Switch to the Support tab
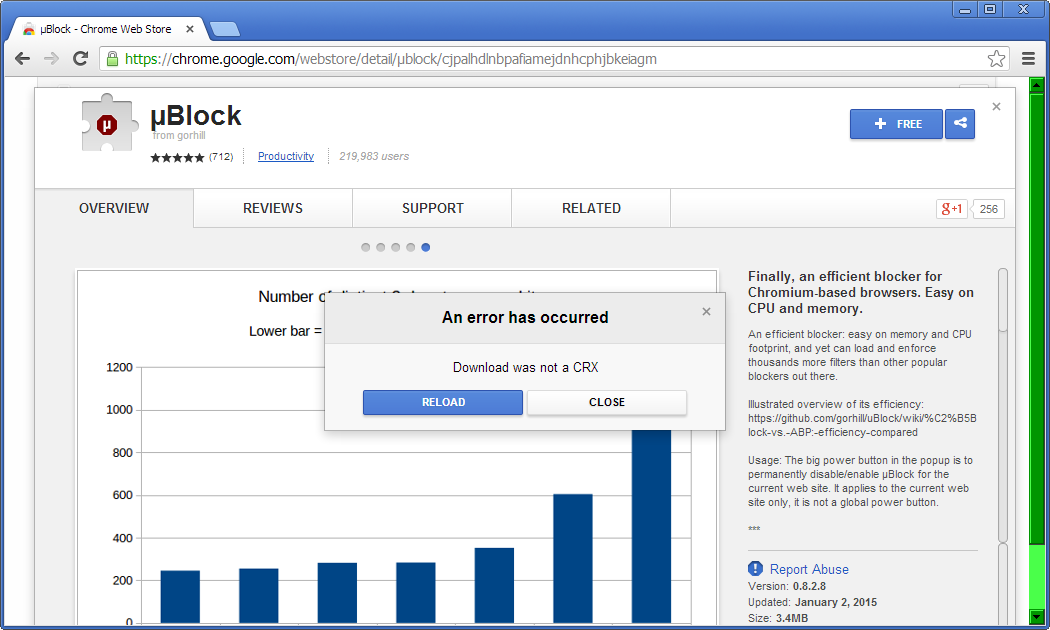This screenshot has width=1050, height=630. [x=433, y=208]
